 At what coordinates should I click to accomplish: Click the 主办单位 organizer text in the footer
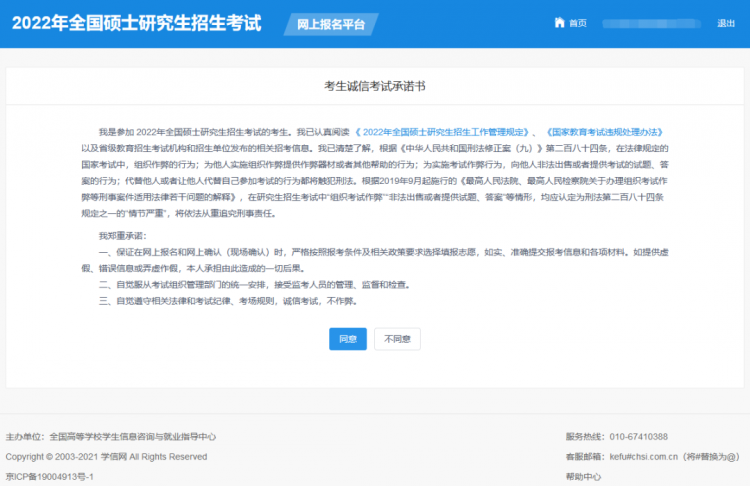[110, 437]
